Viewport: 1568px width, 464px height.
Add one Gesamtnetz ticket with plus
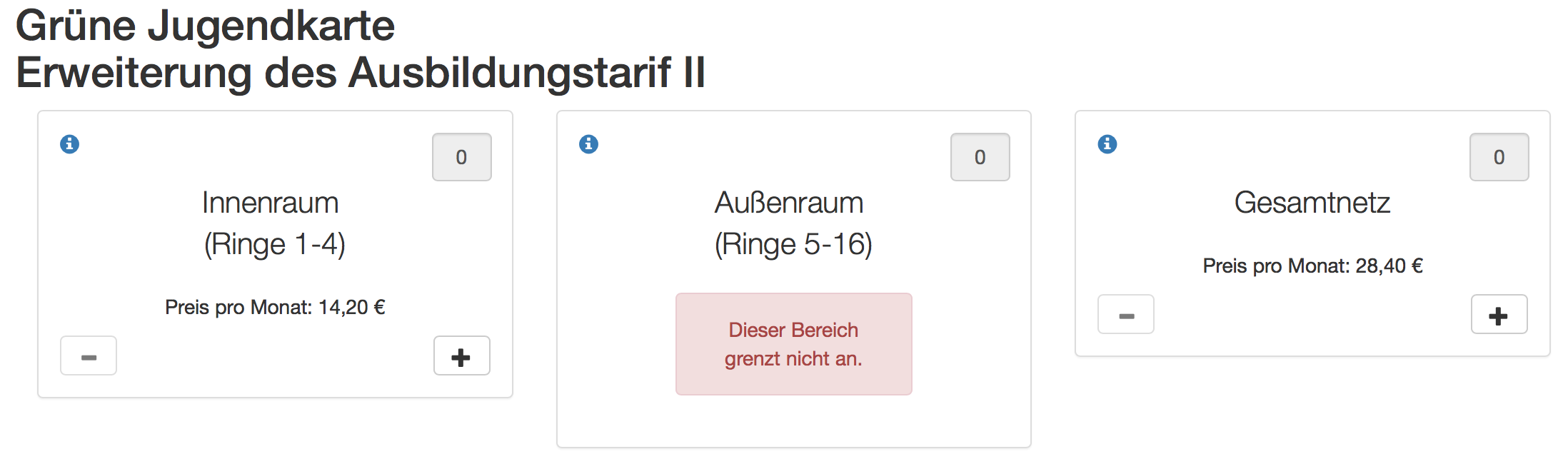click(1499, 314)
